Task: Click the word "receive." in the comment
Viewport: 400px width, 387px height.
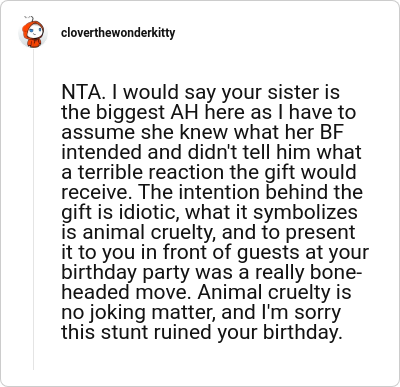Action: pyautogui.click(x=97, y=192)
